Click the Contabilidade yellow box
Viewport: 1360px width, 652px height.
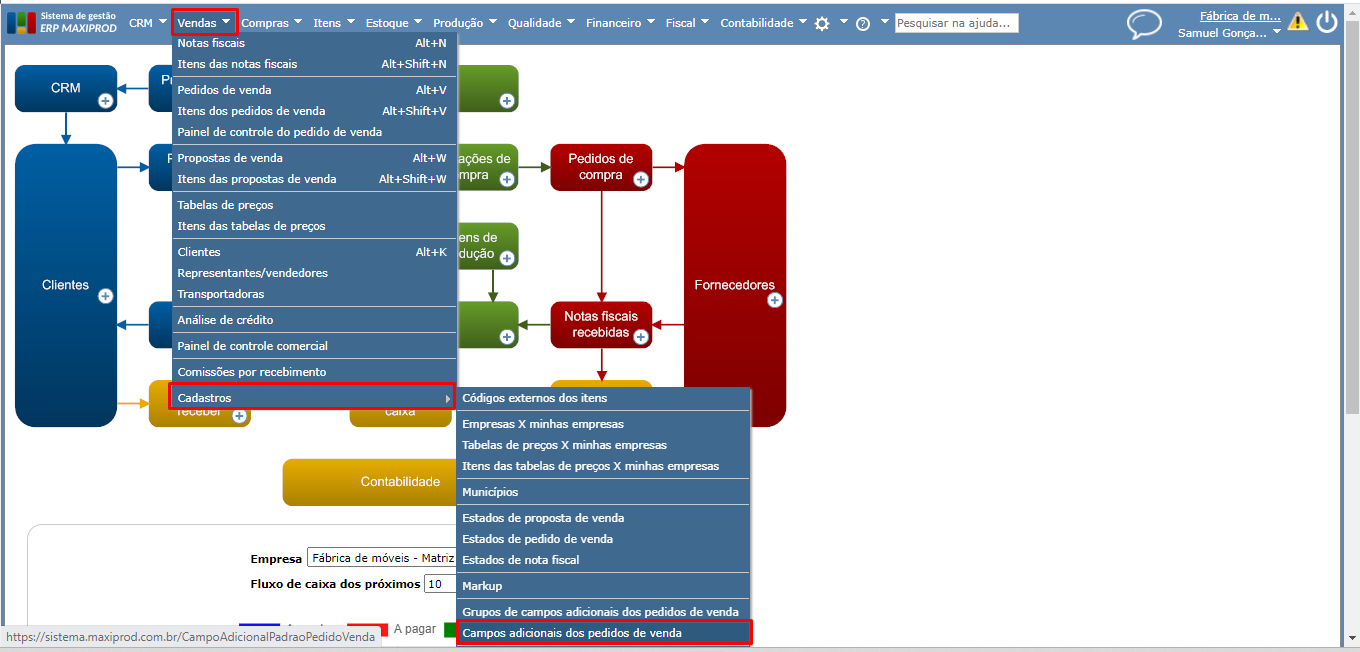tap(369, 482)
